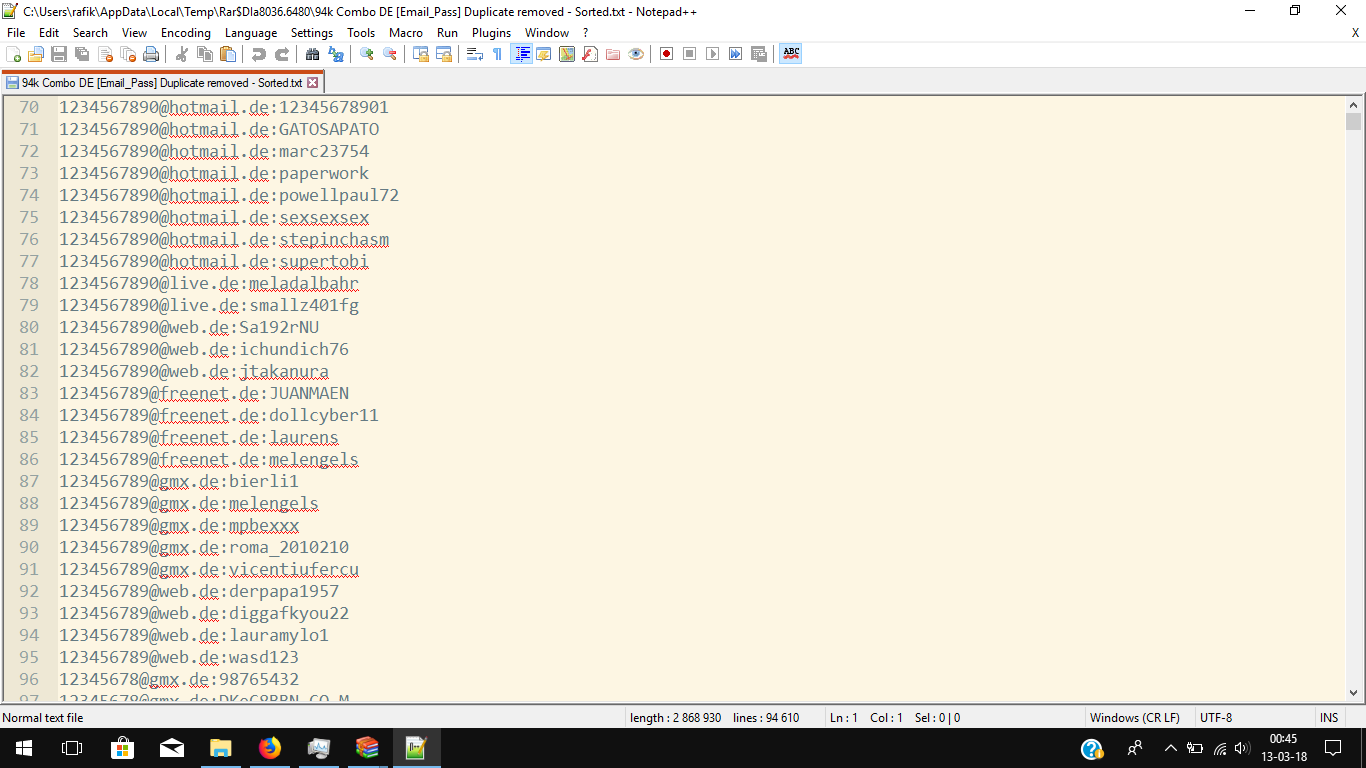Toggle the indent guide toolbar button
The width and height of the screenshot is (1366, 768).
click(x=521, y=54)
